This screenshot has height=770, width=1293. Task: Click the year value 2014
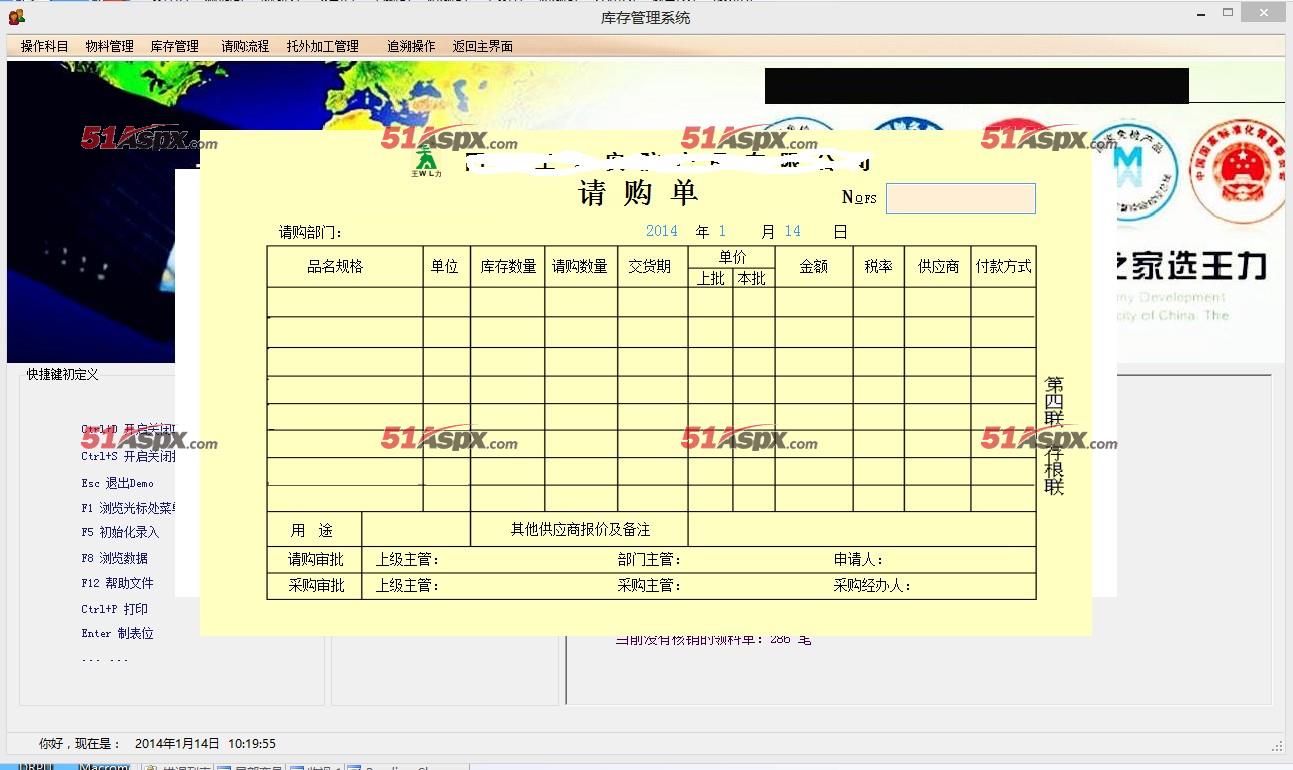(x=661, y=231)
